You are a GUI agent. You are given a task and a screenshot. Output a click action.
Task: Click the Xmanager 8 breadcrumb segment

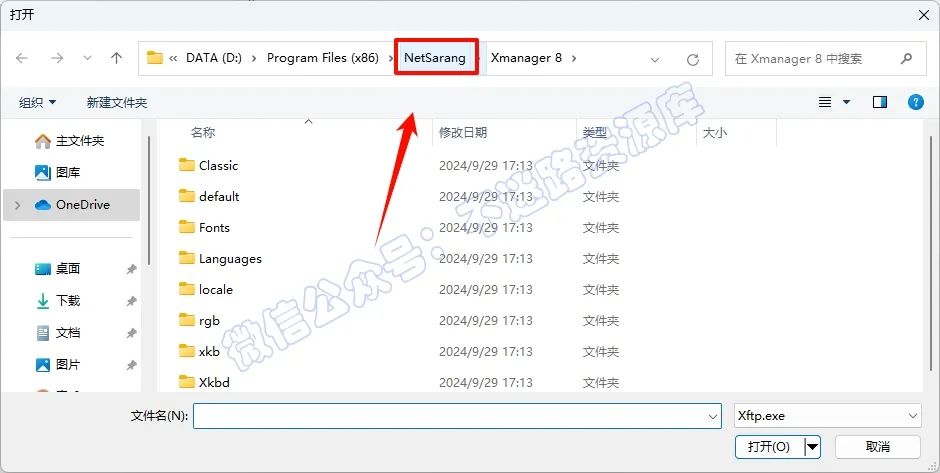526,58
